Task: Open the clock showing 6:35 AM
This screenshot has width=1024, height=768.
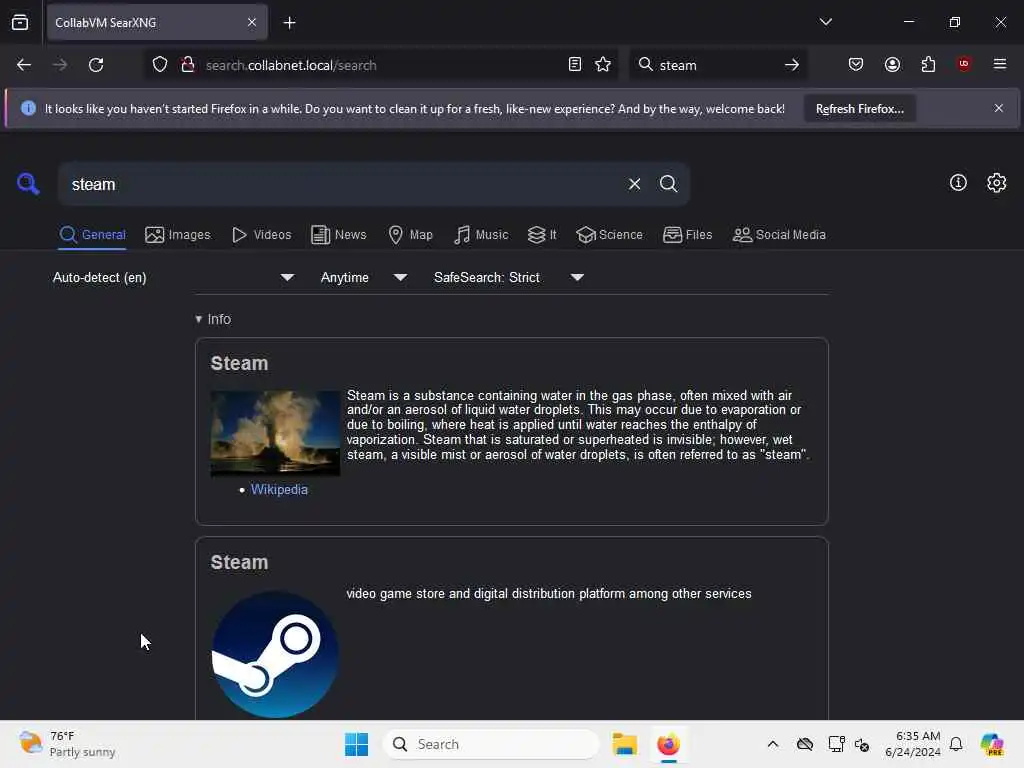Action: [912, 744]
